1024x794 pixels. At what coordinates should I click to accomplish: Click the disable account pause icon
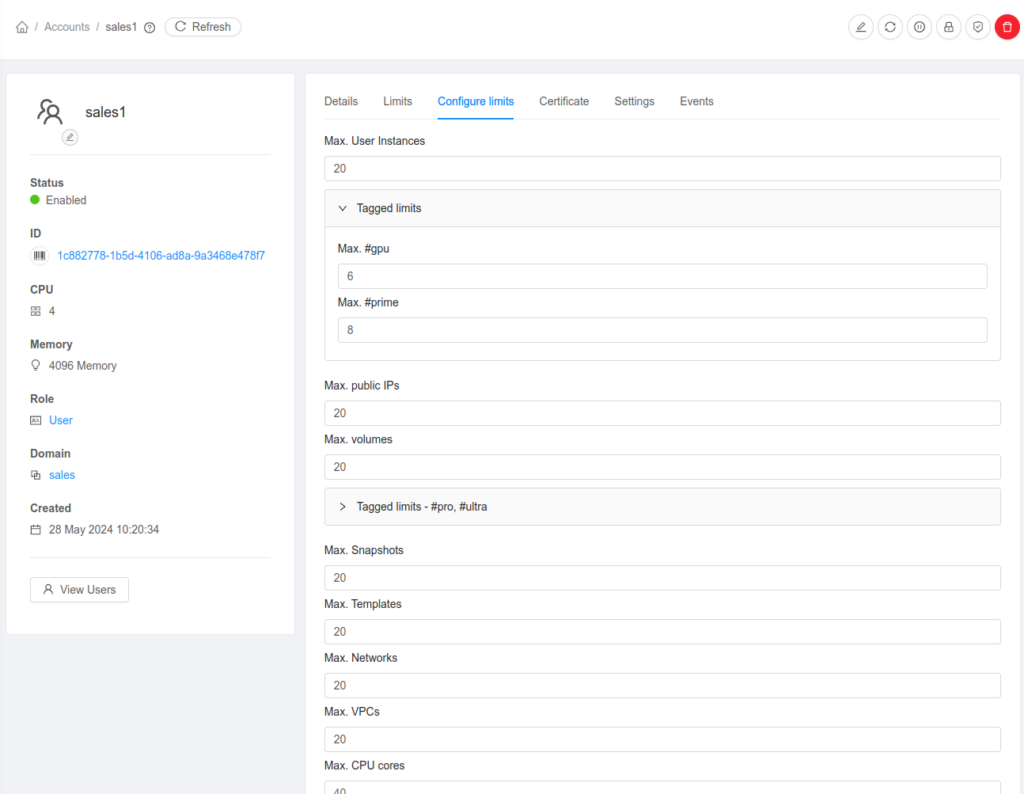click(x=920, y=27)
